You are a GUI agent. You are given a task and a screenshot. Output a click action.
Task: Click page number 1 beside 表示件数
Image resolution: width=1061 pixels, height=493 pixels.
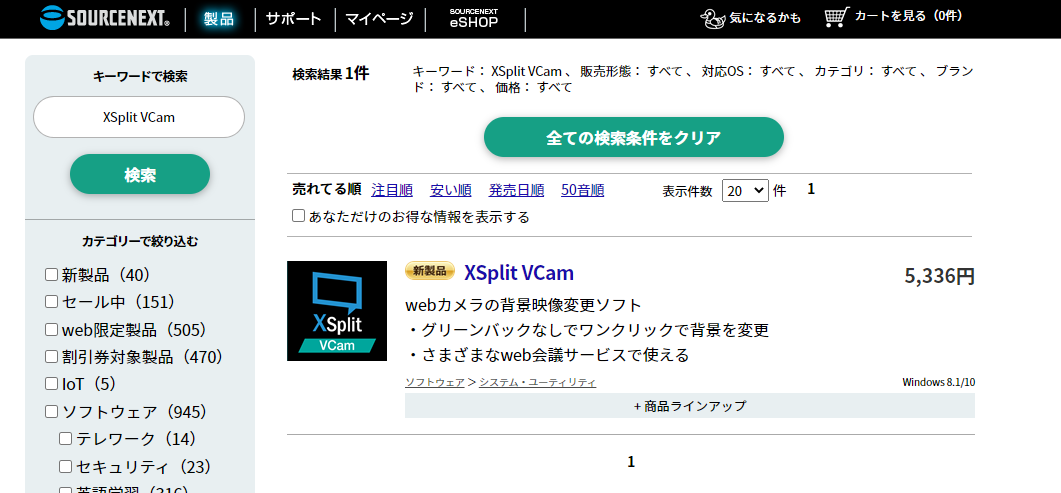click(811, 189)
